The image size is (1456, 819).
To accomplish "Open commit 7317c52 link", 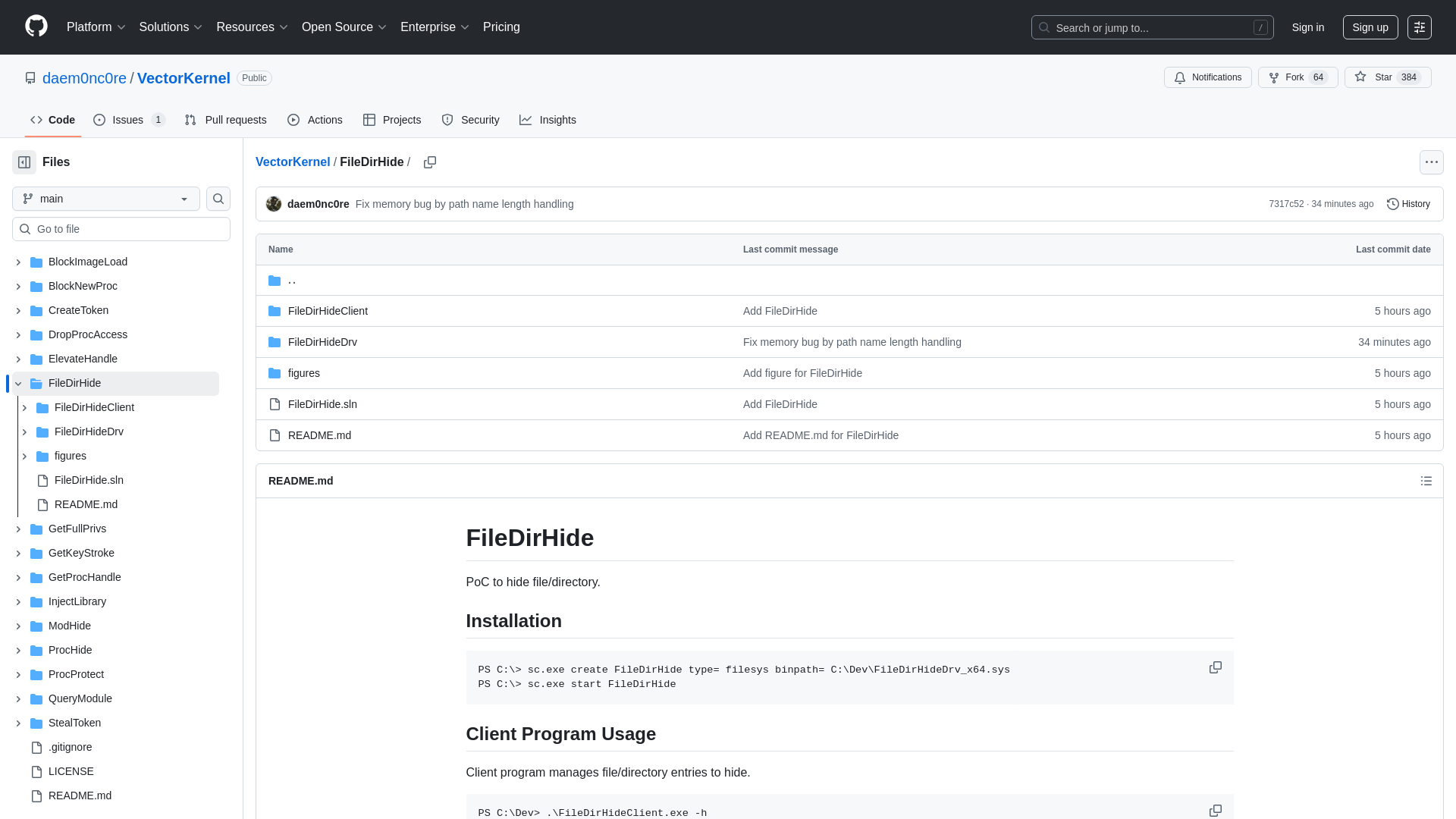I will [x=1285, y=204].
